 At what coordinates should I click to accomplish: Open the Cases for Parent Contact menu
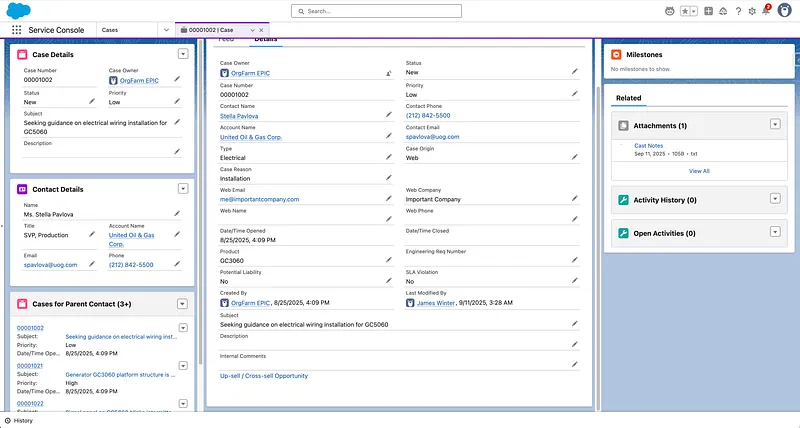pyautogui.click(x=182, y=304)
